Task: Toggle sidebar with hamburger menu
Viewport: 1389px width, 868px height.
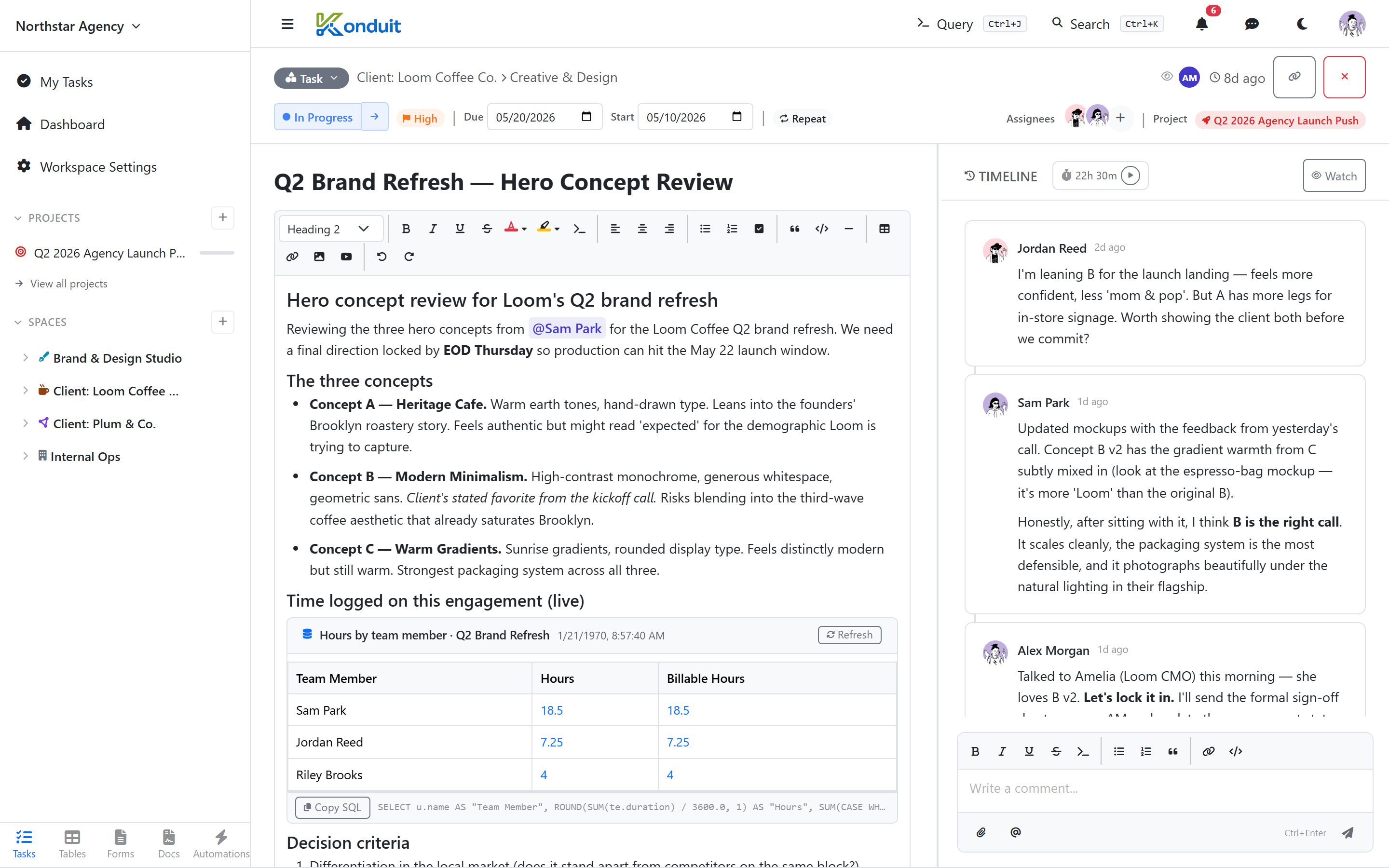Action: [287, 24]
